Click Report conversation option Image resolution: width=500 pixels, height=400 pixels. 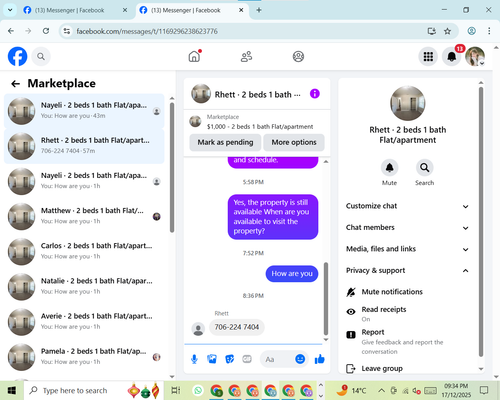pos(407,342)
